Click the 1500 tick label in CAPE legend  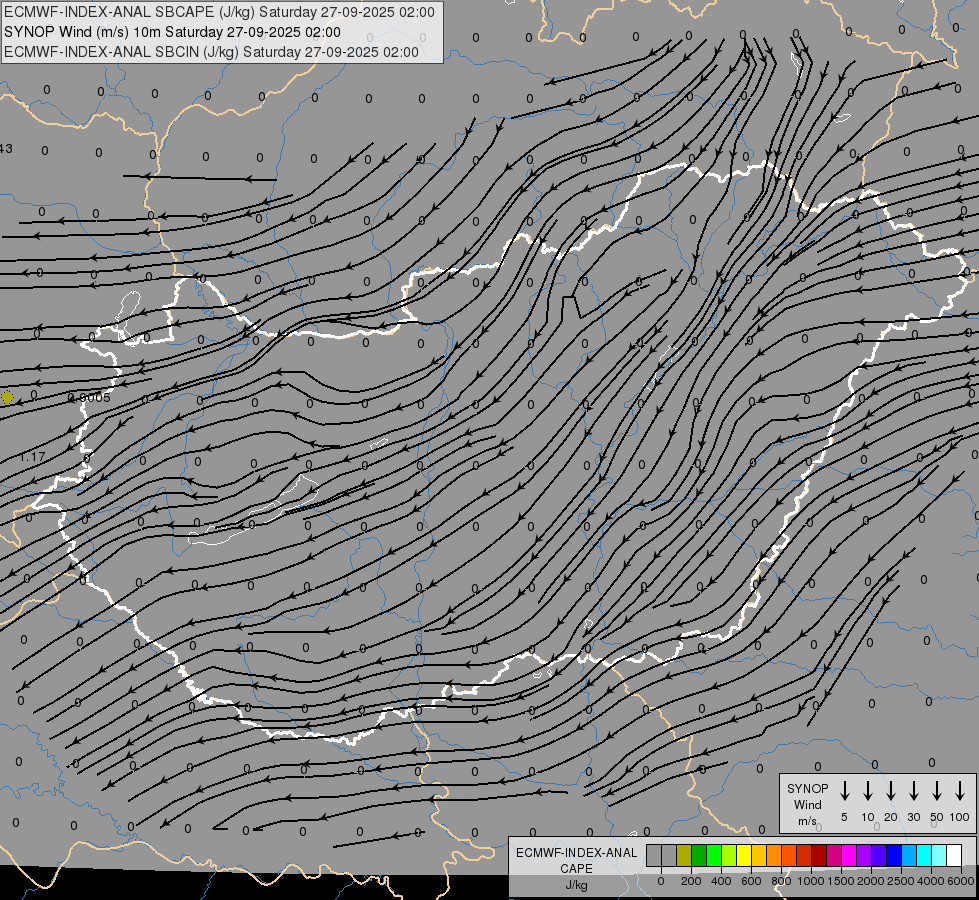(x=841, y=881)
